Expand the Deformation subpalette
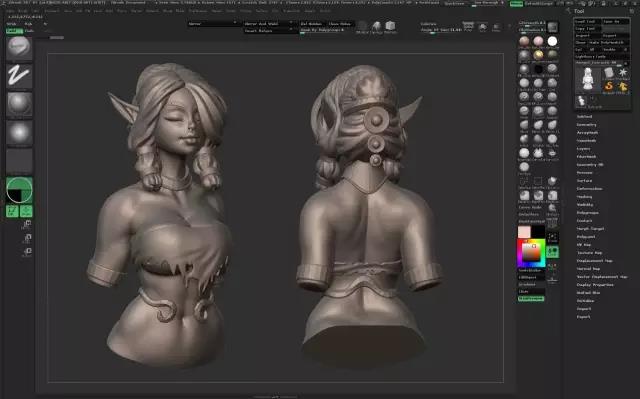The image size is (640, 399). pos(589,189)
